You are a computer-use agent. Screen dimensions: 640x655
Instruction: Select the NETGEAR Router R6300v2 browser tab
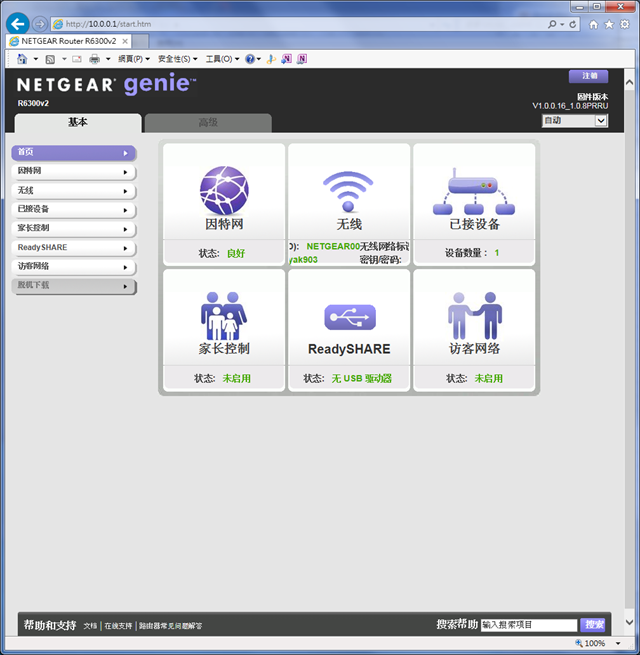tap(69, 41)
